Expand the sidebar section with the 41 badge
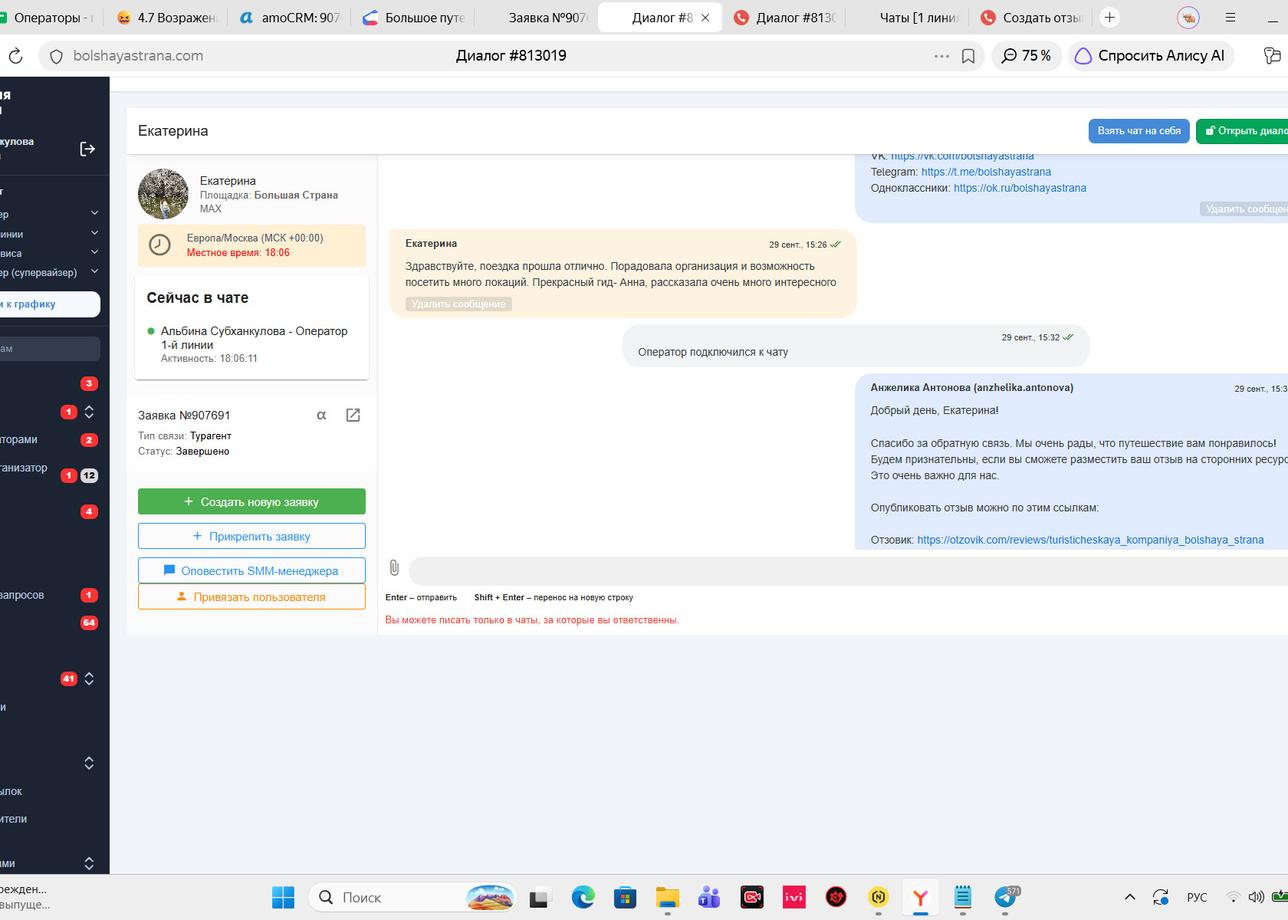 [x=89, y=678]
